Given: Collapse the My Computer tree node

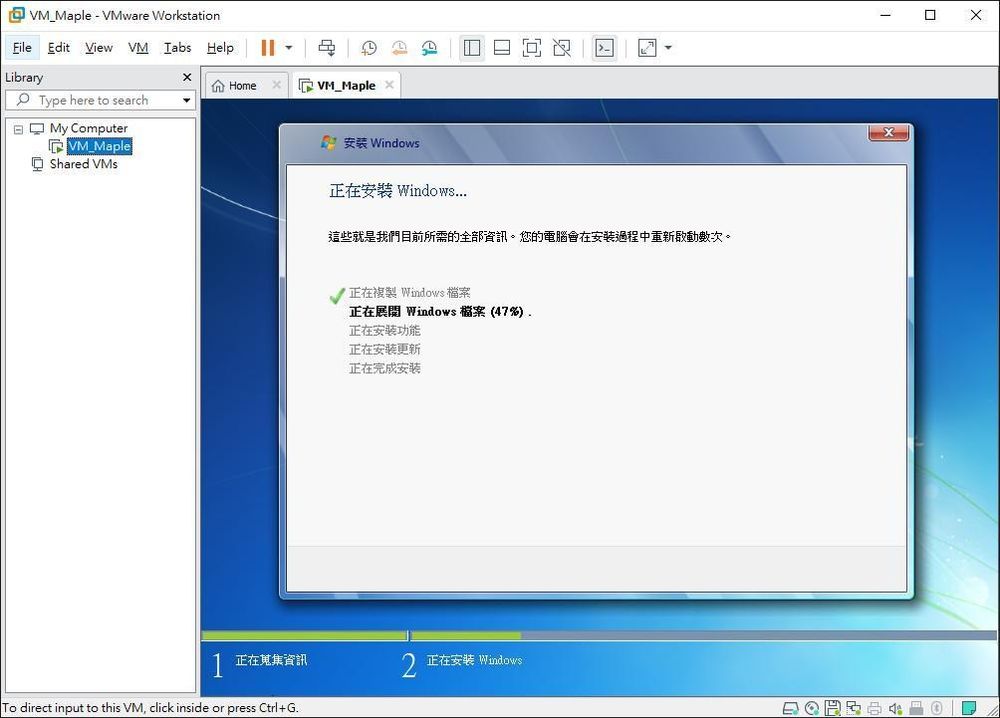Looking at the screenshot, I should (17, 128).
